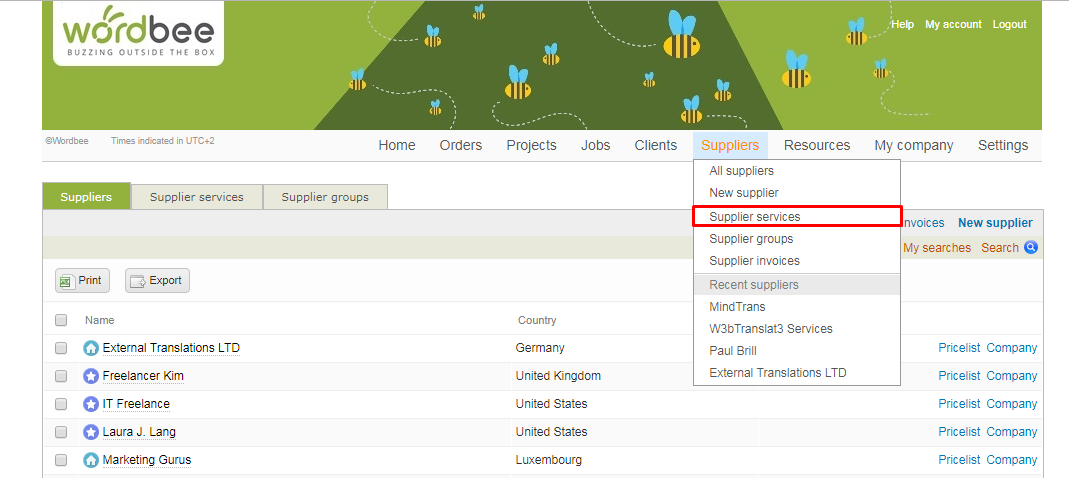Image resolution: width=1069 pixels, height=478 pixels.
Task: Open the My account link
Action: point(953,24)
